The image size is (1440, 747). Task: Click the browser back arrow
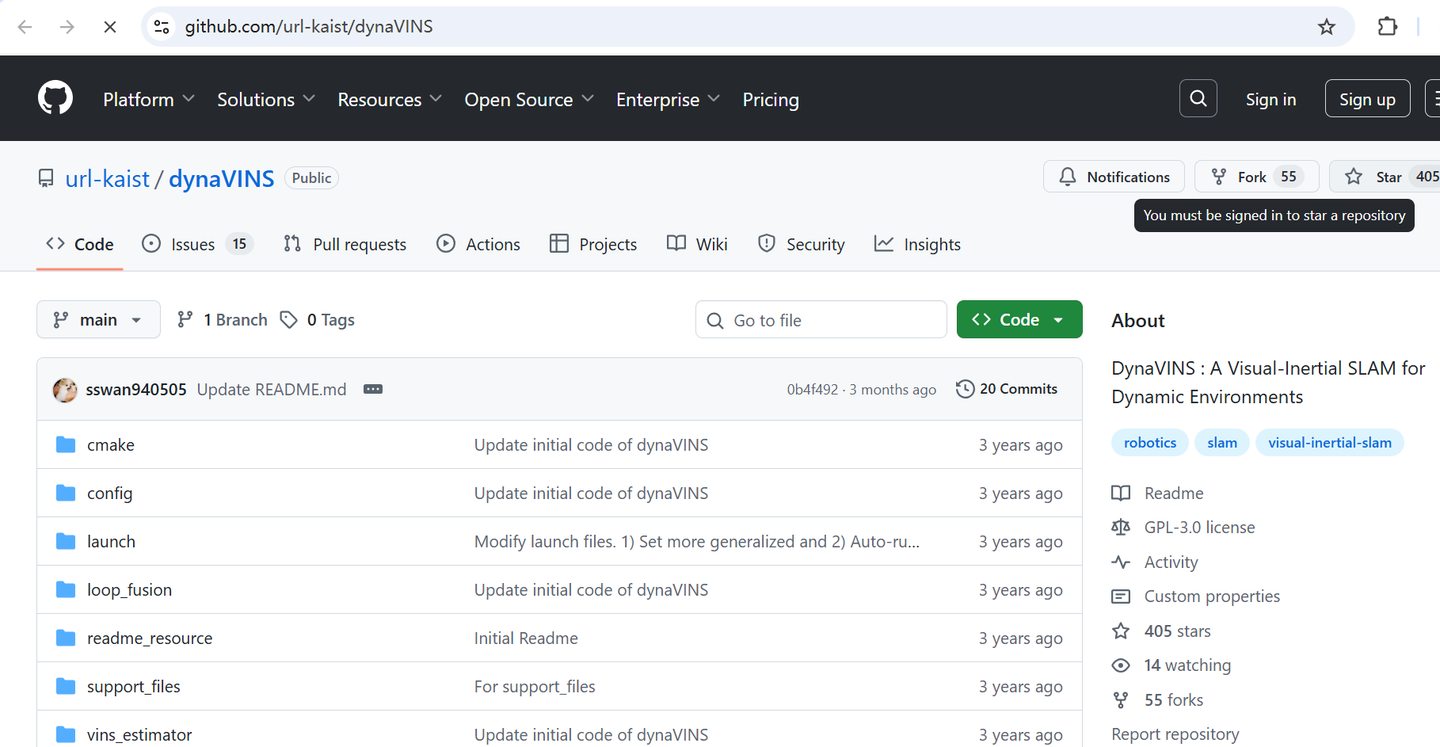[25, 27]
